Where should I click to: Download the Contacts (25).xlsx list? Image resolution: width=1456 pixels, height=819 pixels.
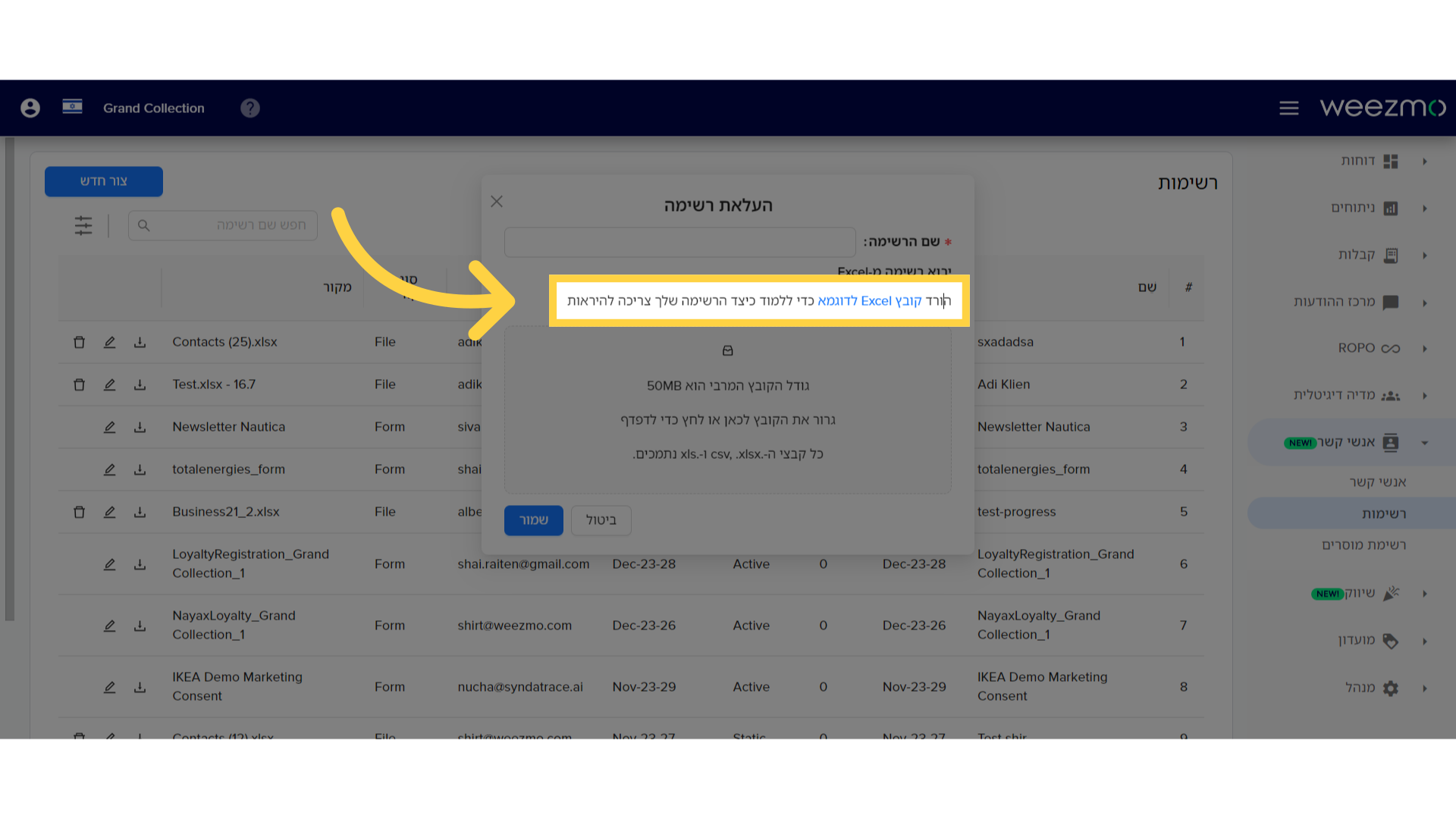[140, 342]
